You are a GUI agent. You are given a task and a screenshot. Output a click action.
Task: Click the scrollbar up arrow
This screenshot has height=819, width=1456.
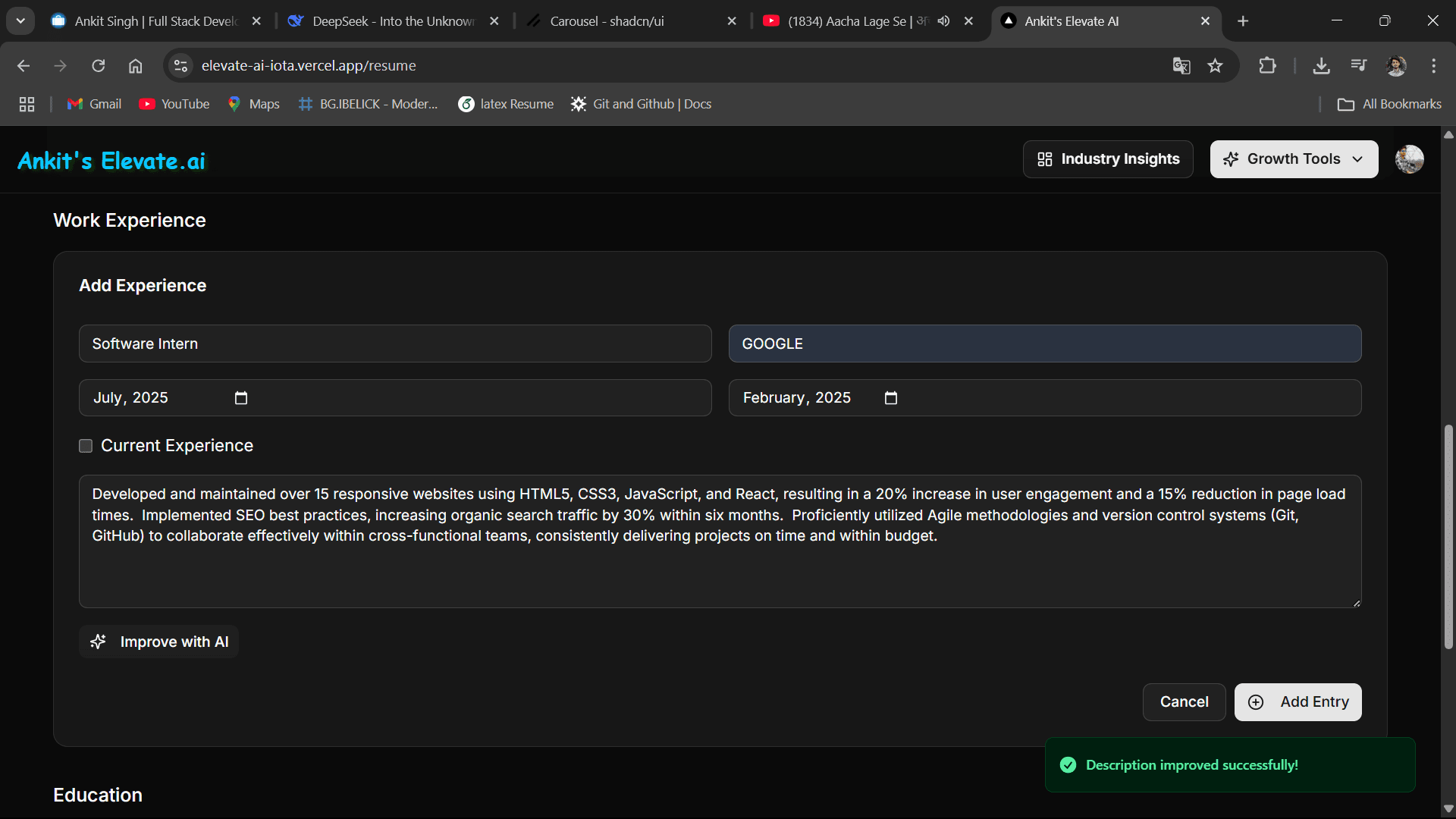1448,134
